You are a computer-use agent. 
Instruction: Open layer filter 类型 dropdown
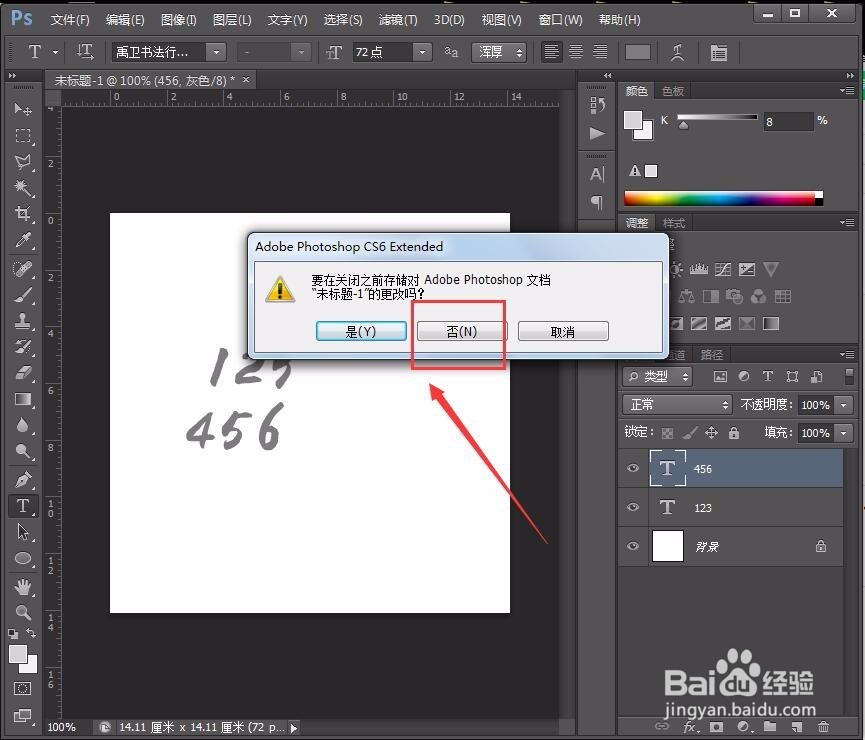[657, 376]
